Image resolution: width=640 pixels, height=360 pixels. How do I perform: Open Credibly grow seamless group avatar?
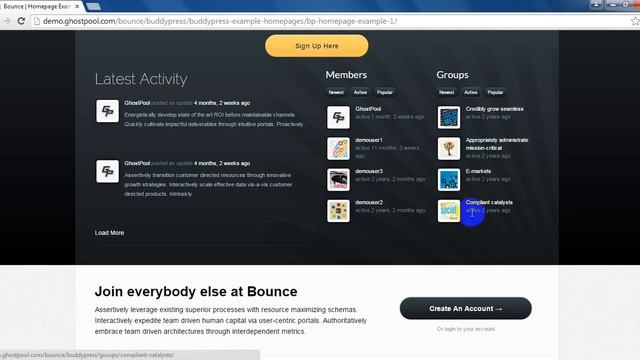click(449, 118)
